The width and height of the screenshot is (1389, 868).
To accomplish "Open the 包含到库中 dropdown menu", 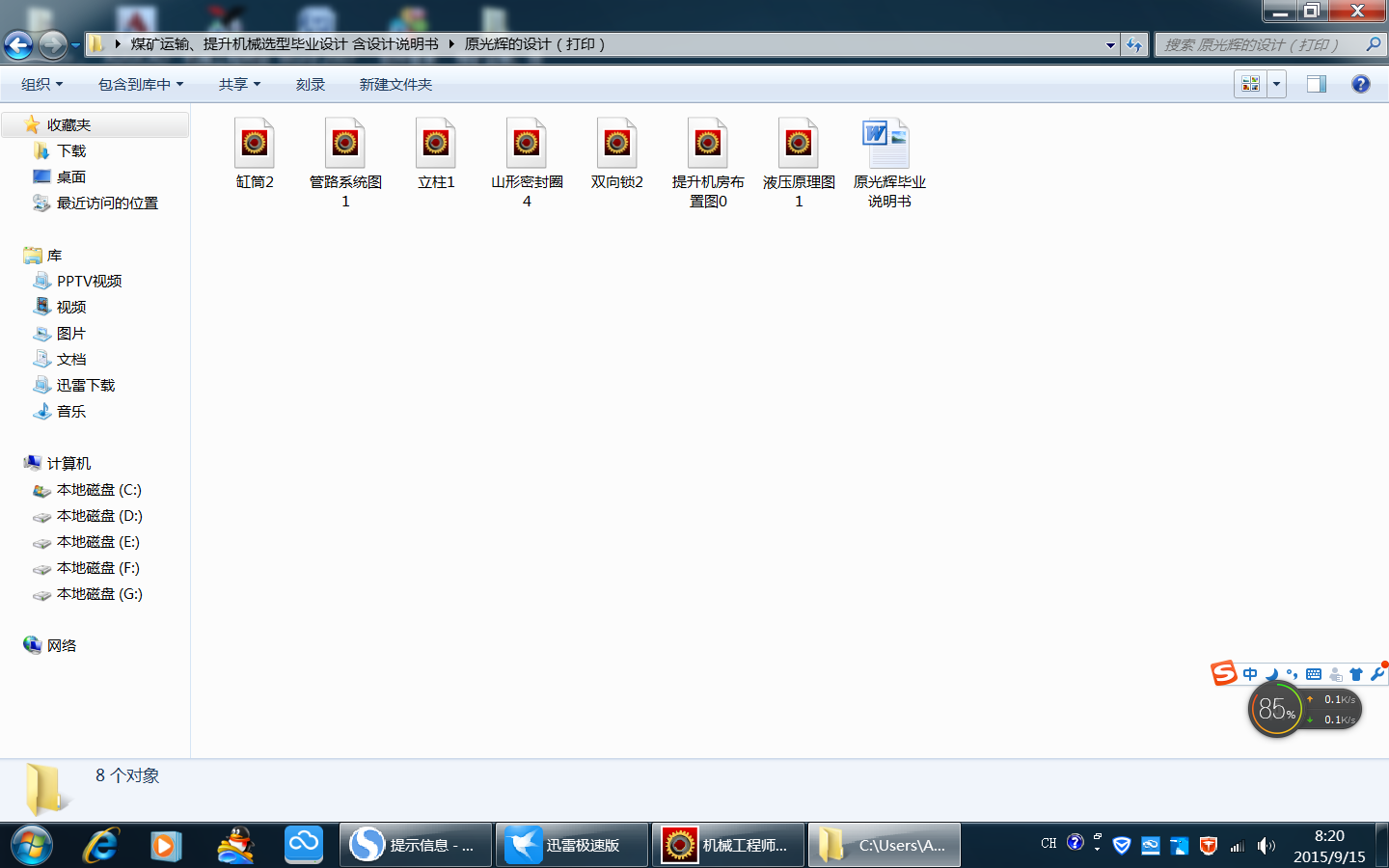I will (x=141, y=85).
